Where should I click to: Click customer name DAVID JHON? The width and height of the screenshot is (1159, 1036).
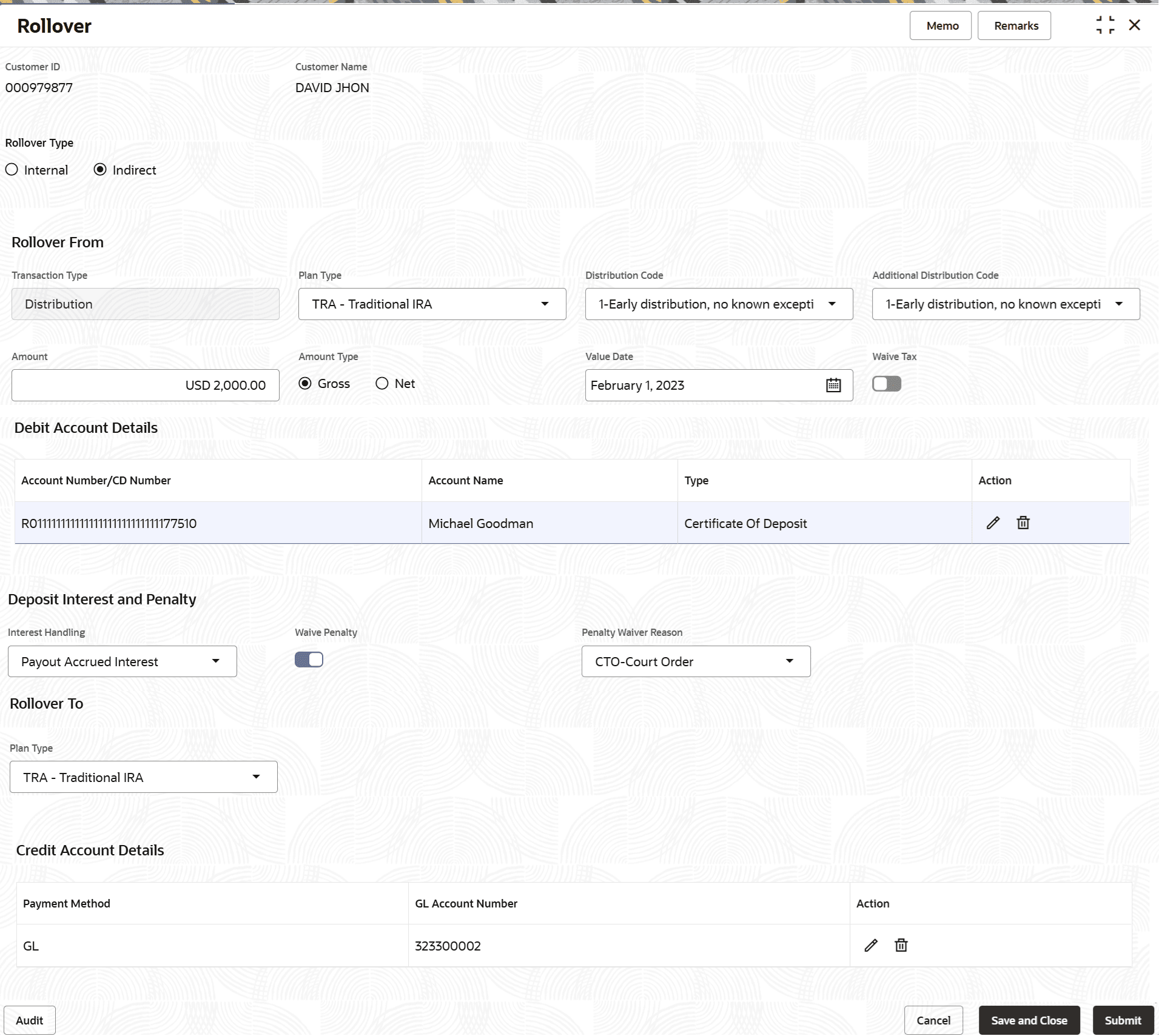tap(332, 88)
